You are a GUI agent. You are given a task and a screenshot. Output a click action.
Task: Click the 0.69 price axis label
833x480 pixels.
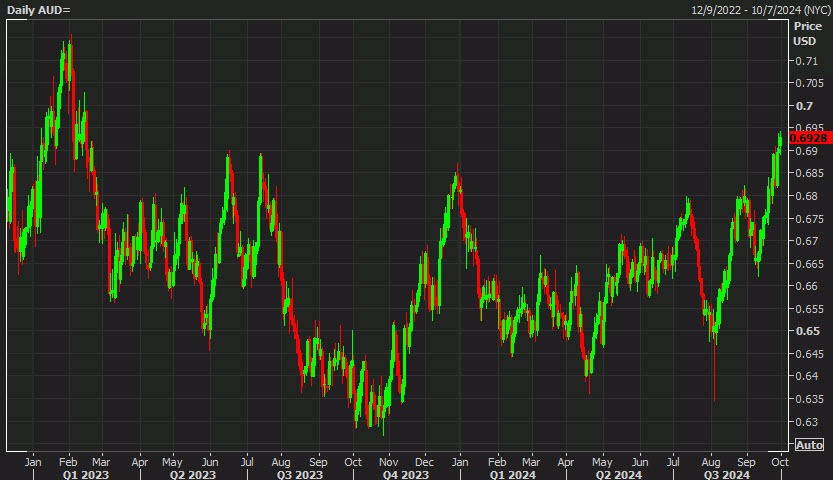tap(806, 151)
